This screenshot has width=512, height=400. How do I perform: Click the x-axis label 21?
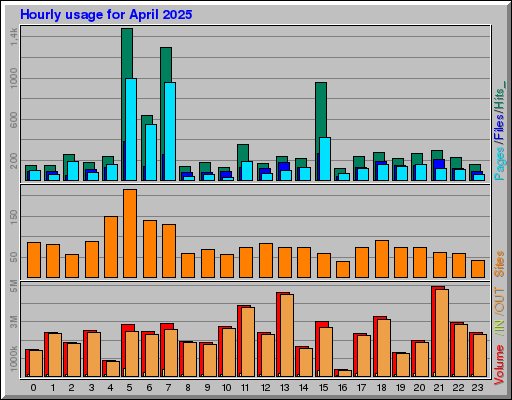click(439, 388)
